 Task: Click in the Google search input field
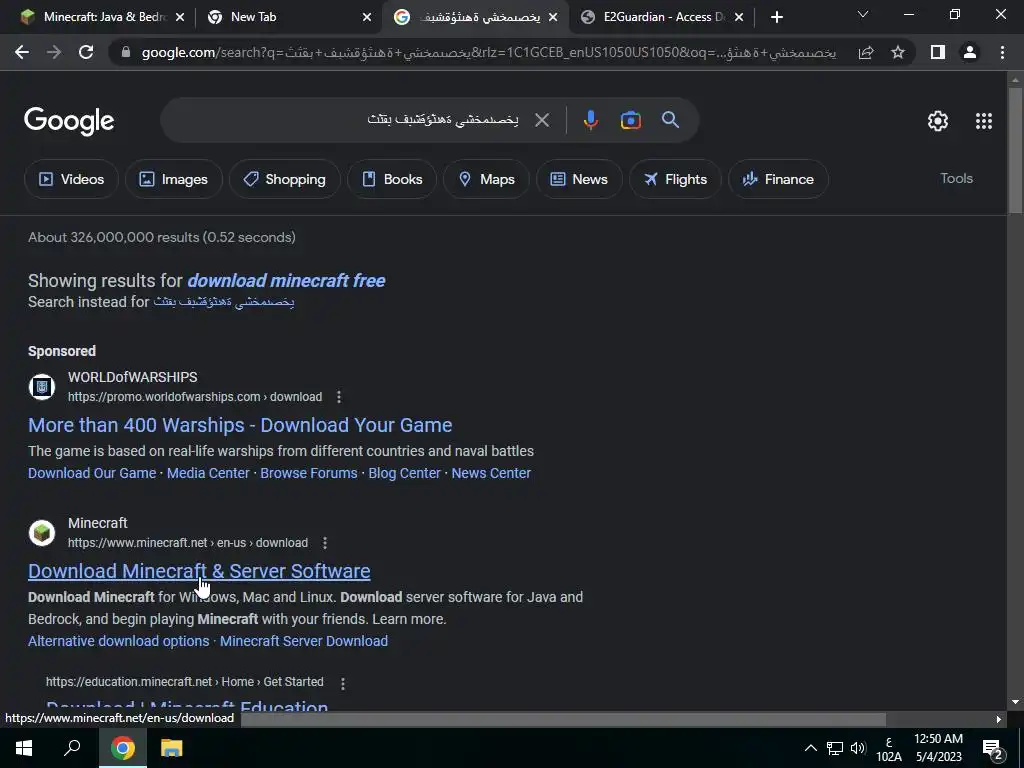[346, 120]
